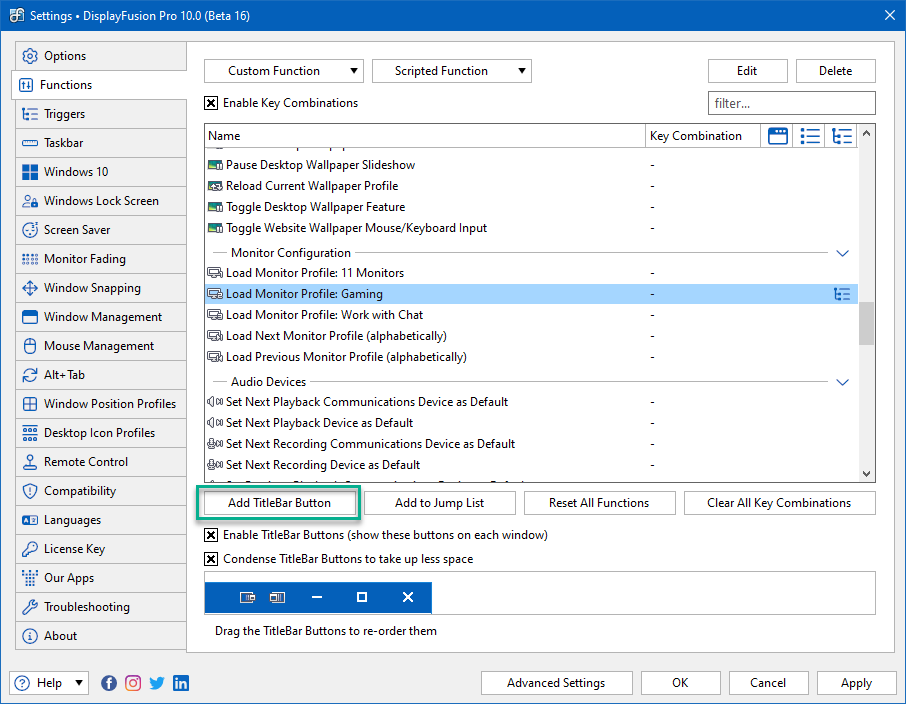Viewport: 906px width, 704px height.
Task: Open the Scripted Function dropdown
Action: 452,71
